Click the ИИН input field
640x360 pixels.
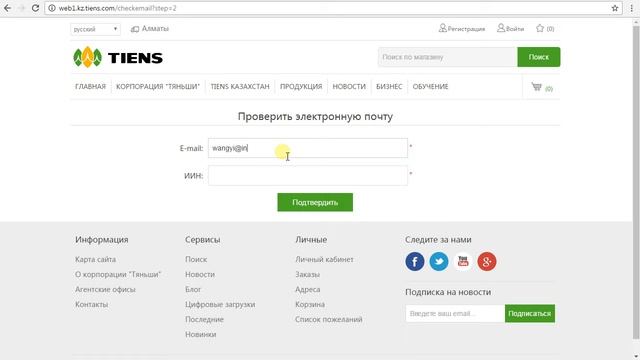click(x=308, y=176)
